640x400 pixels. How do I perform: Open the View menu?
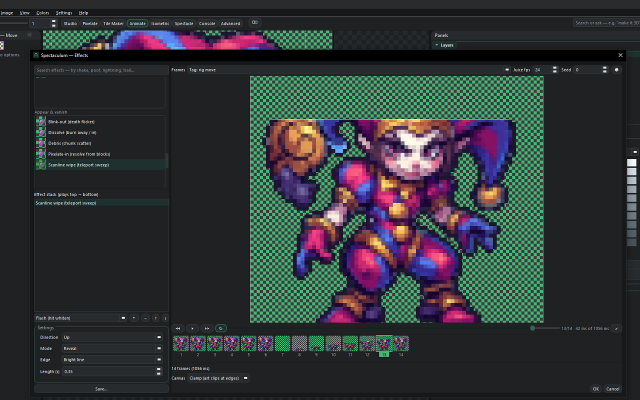pyautogui.click(x=24, y=13)
